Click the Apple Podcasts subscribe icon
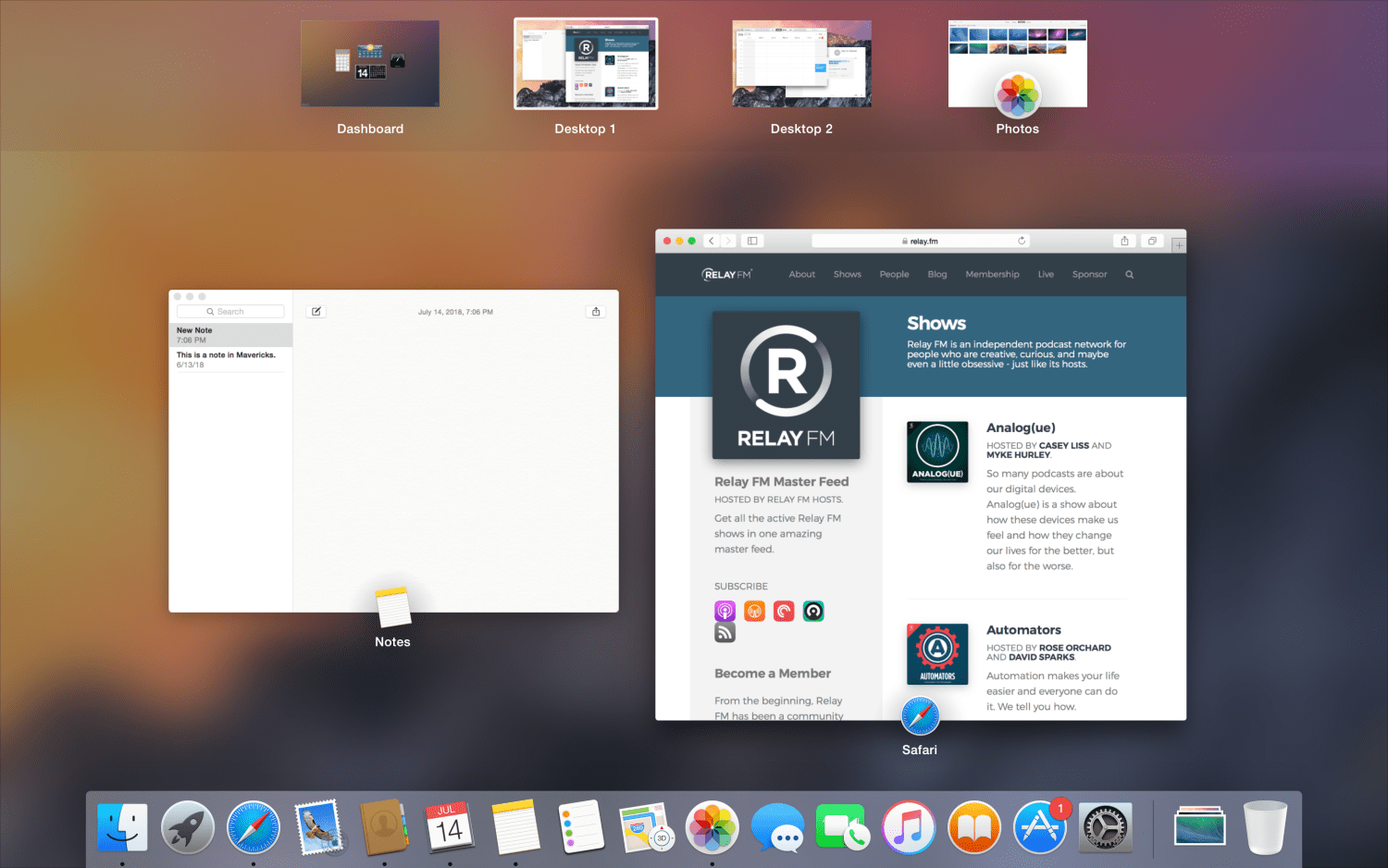This screenshot has height=868, width=1388. 725,611
